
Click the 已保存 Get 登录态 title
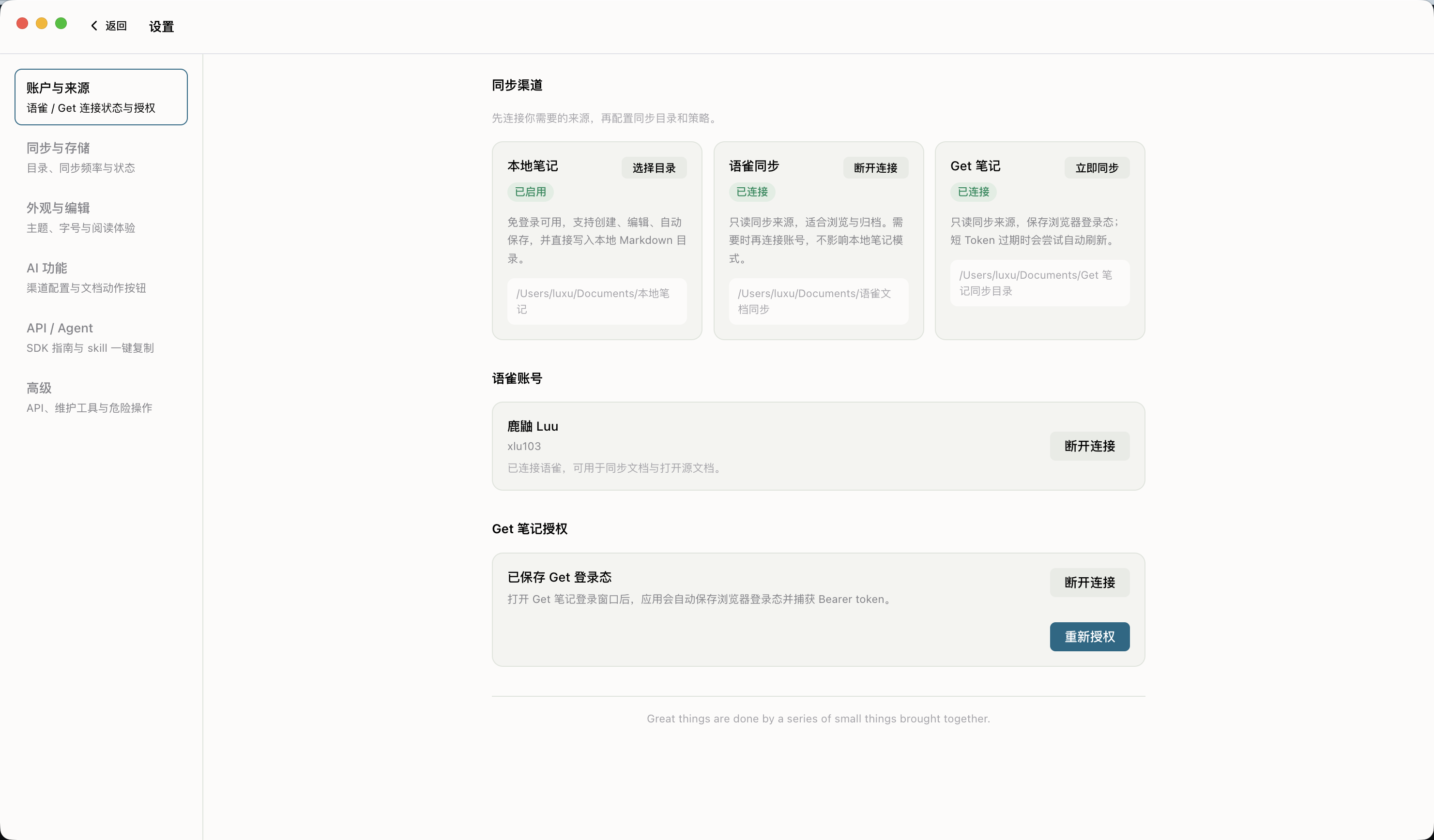559,577
